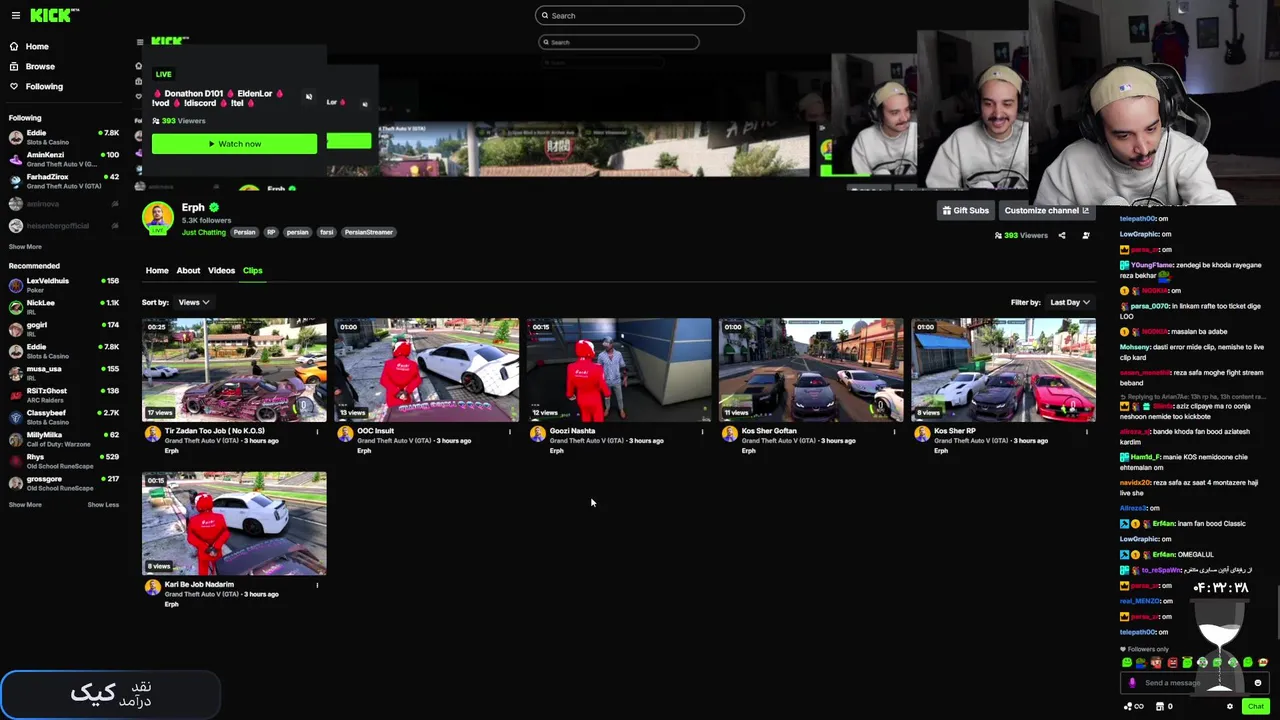Open the Filter by Last Day dropdown
This screenshot has height=720, width=1280.
pos(1069,302)
